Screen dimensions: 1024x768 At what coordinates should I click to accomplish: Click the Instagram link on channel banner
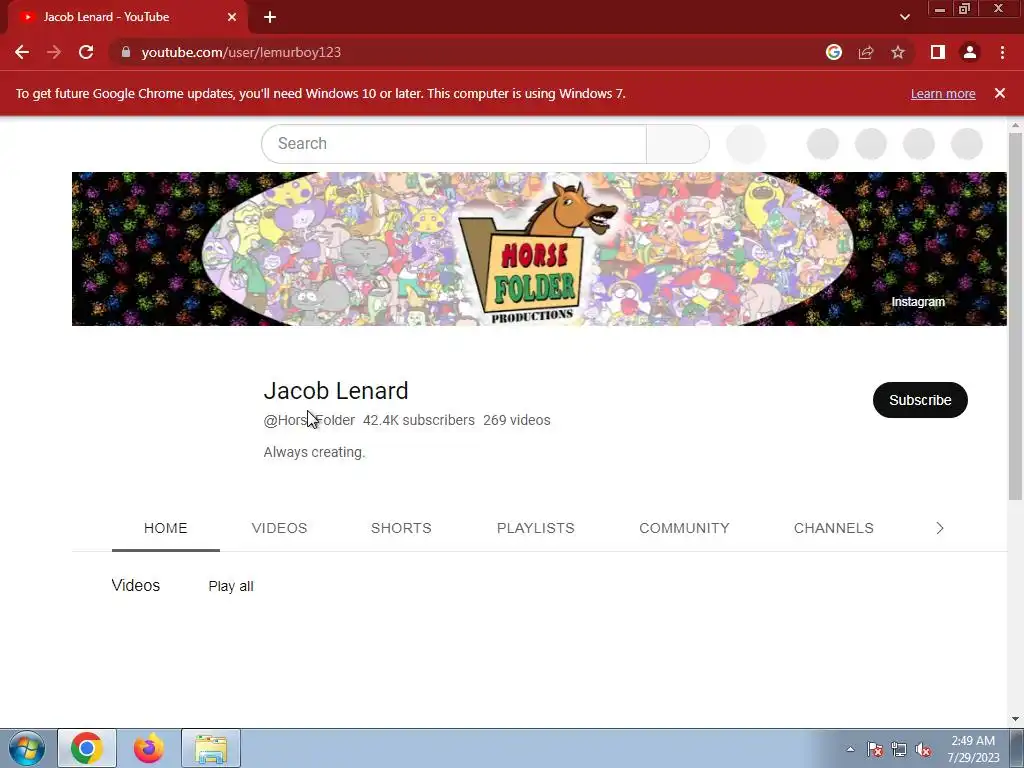coord(918,302)
